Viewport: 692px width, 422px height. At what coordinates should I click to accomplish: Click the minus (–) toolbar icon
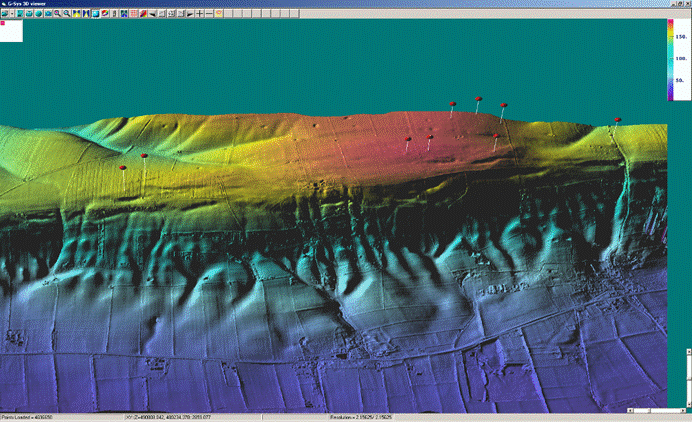tap(209, 14)
